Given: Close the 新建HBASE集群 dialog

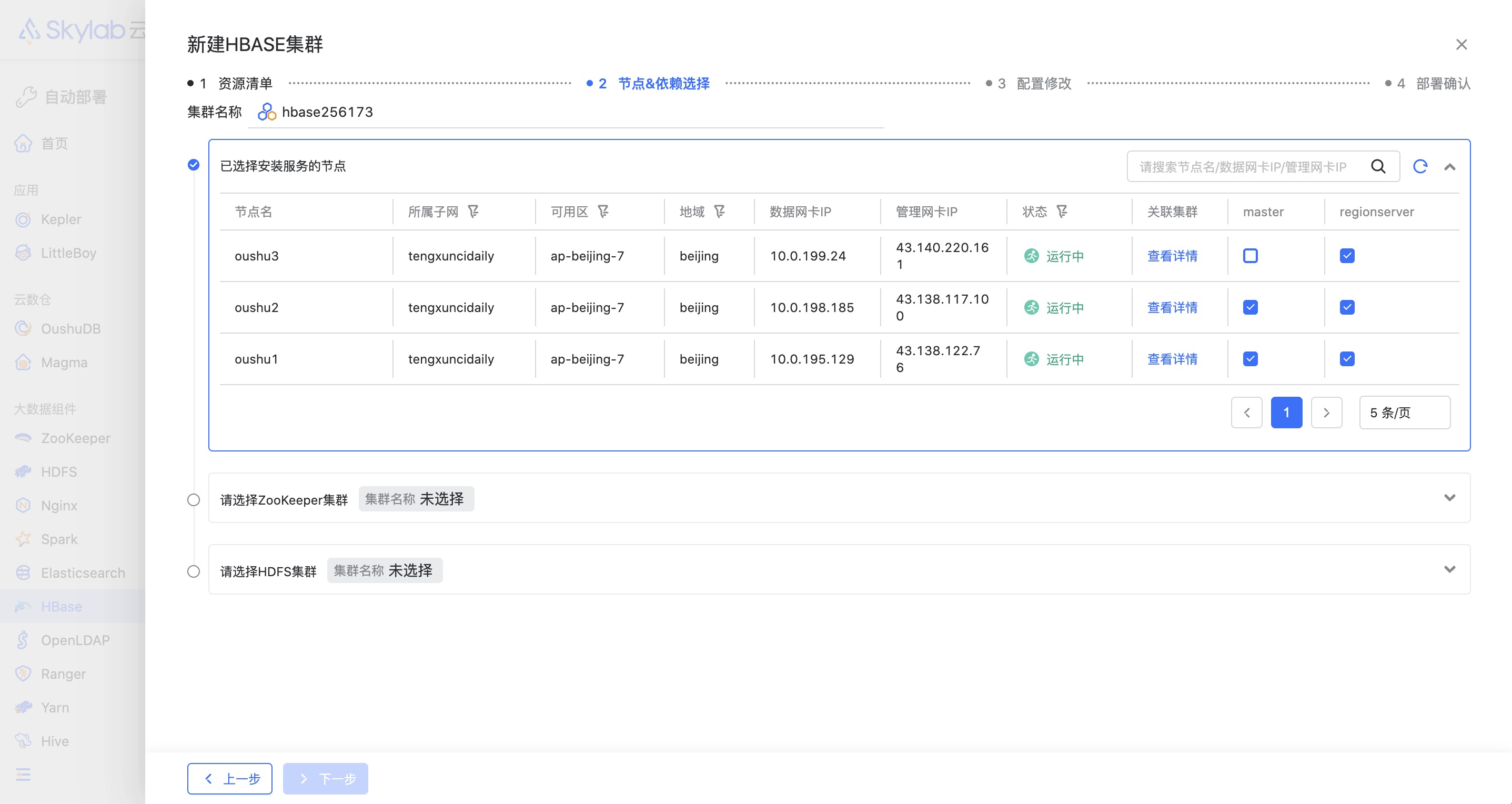Looking at the screenshot, I should tap(1461, 45).
